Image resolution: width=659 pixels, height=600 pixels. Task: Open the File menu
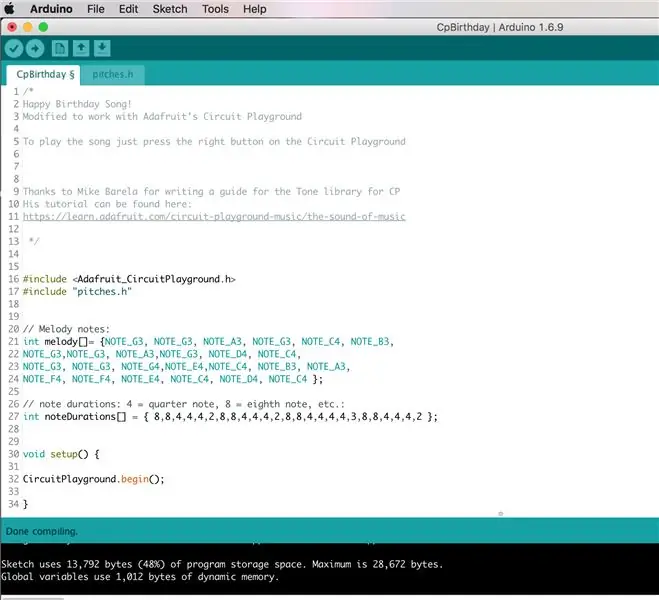point(96,9)
